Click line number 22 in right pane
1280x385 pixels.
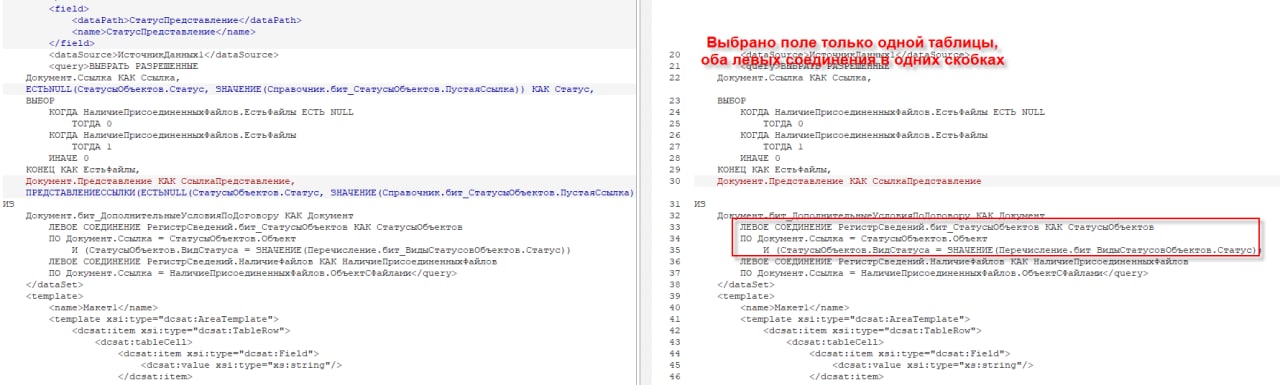click(x=674, y=78)
